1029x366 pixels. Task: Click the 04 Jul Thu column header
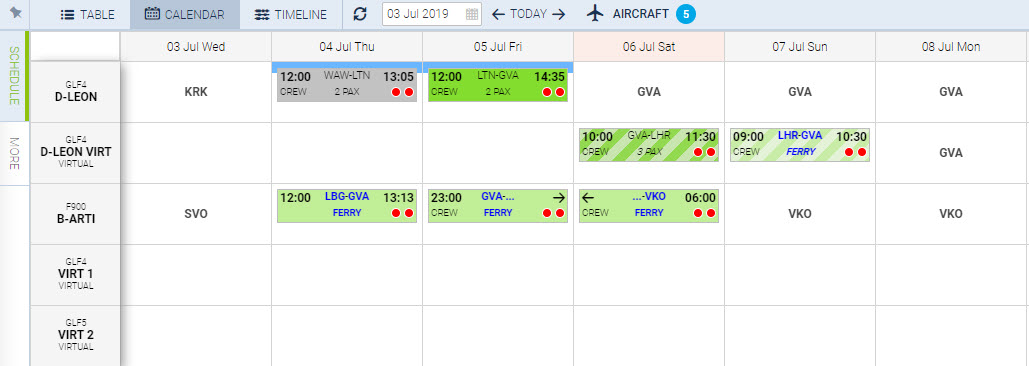click(347, 47)
